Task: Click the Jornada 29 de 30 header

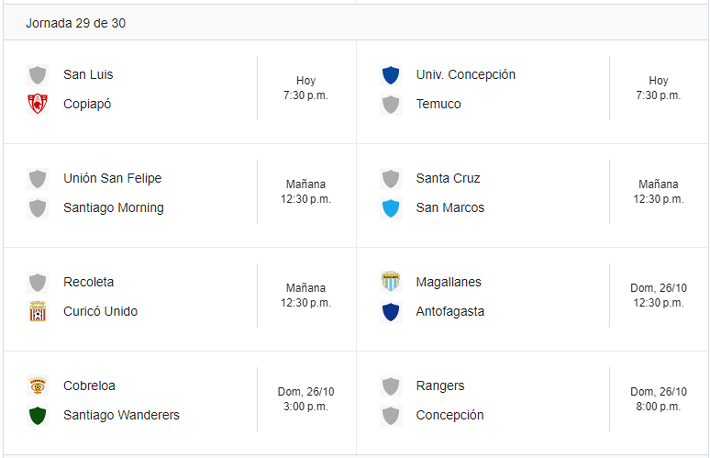Action: point(76,22)
